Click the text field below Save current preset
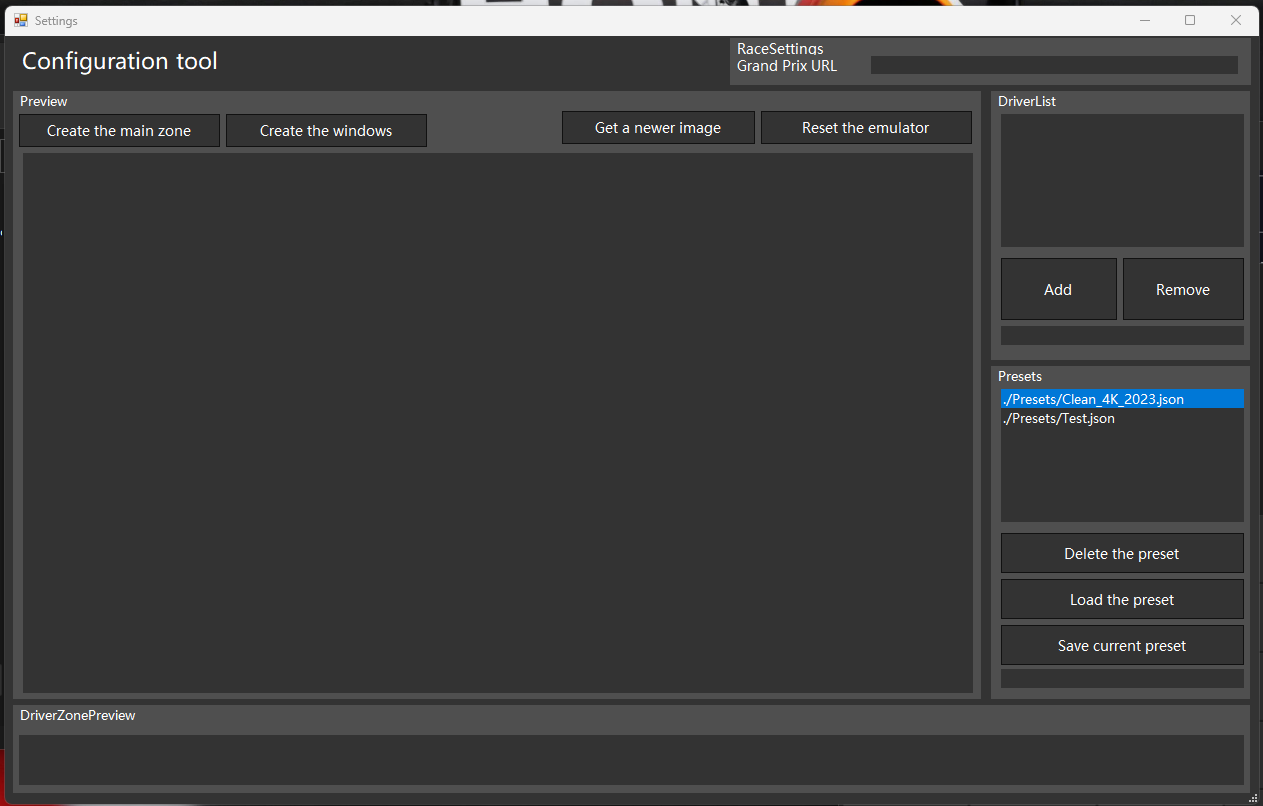 coord(1121,678)
